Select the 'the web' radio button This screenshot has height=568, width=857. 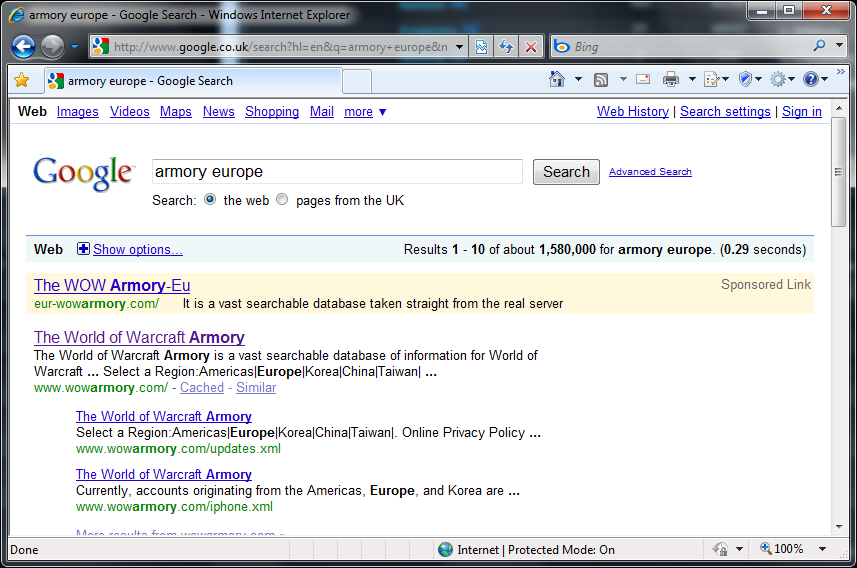coord(210,200)
